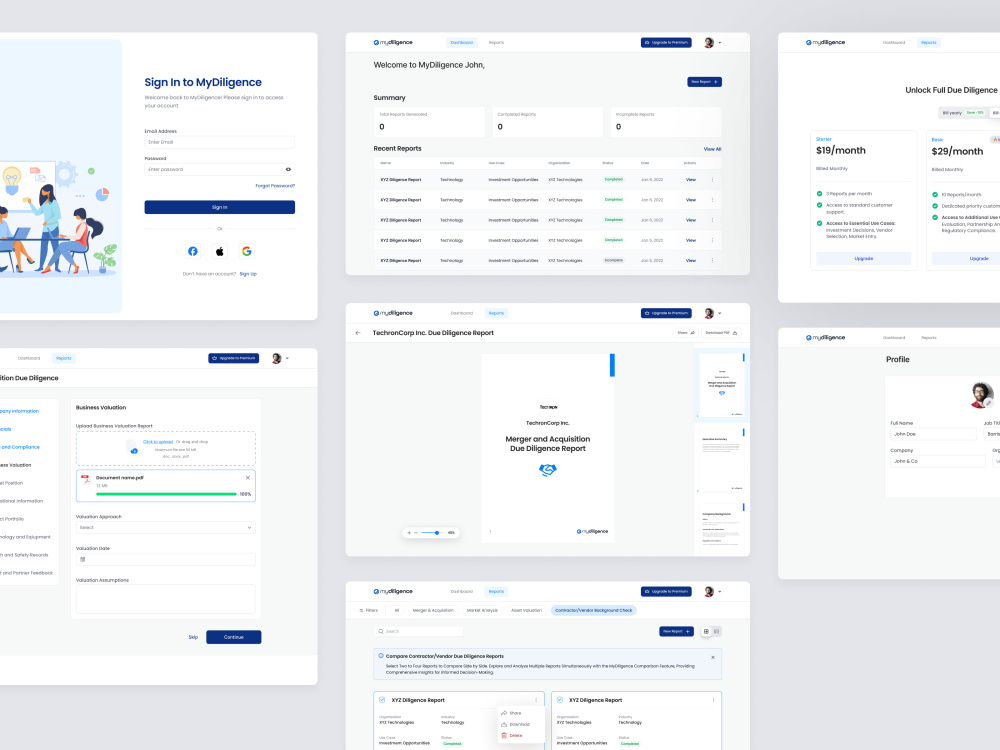Sign in with the Apple icon
Viewport: 1000px width, 750px height.
click(219, 251)
